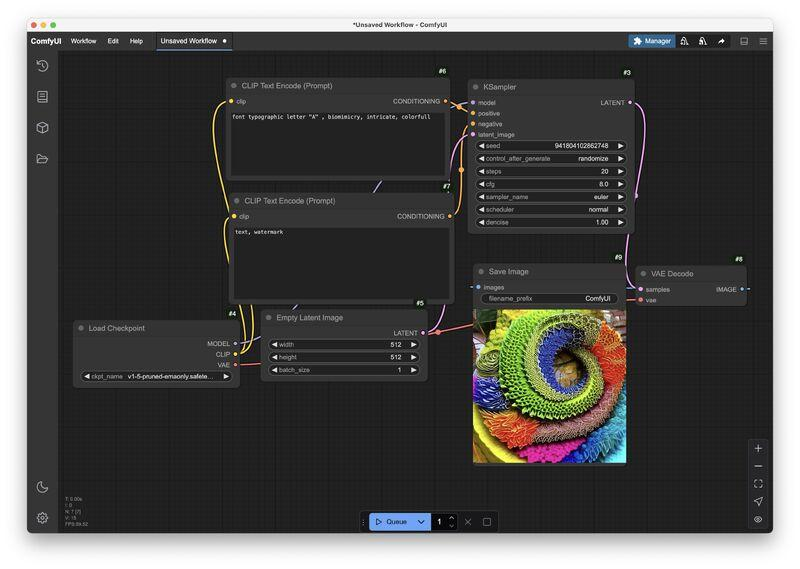
Task: Next scheduler option via right arrow
Action: (x=620, y=210)
